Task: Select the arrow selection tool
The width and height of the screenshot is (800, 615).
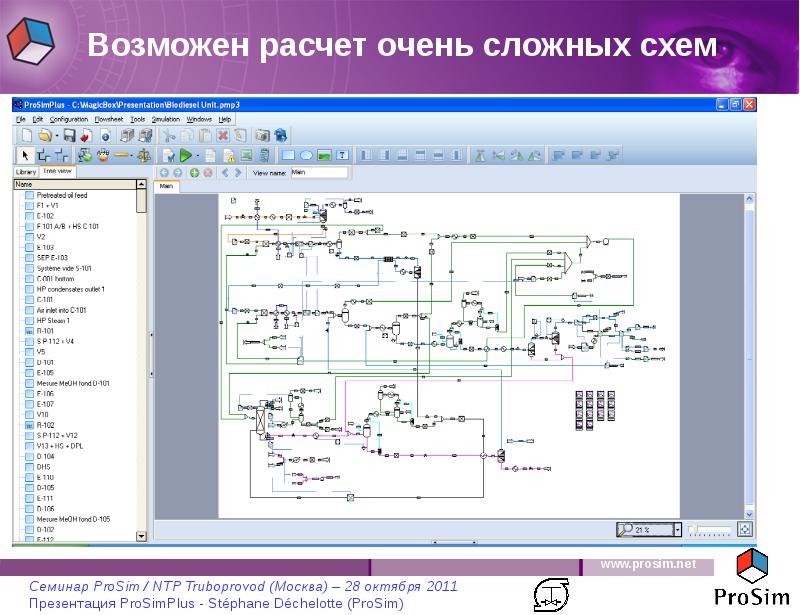Action: click(x=25, y=156)
